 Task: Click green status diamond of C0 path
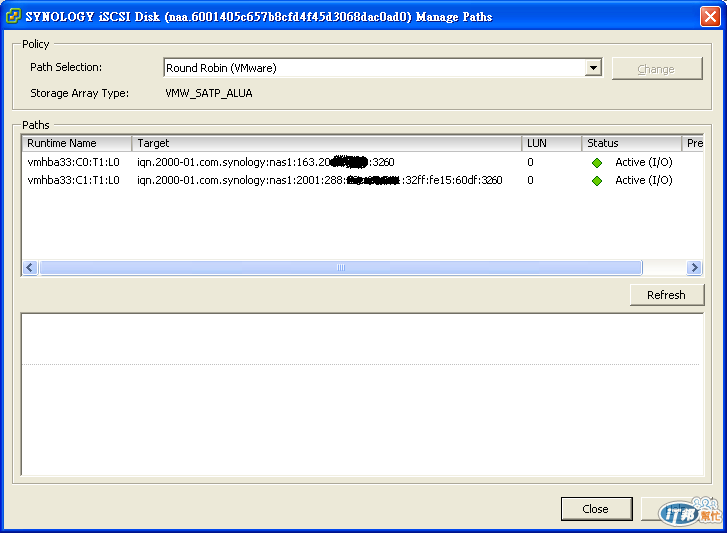coord(597,163)
